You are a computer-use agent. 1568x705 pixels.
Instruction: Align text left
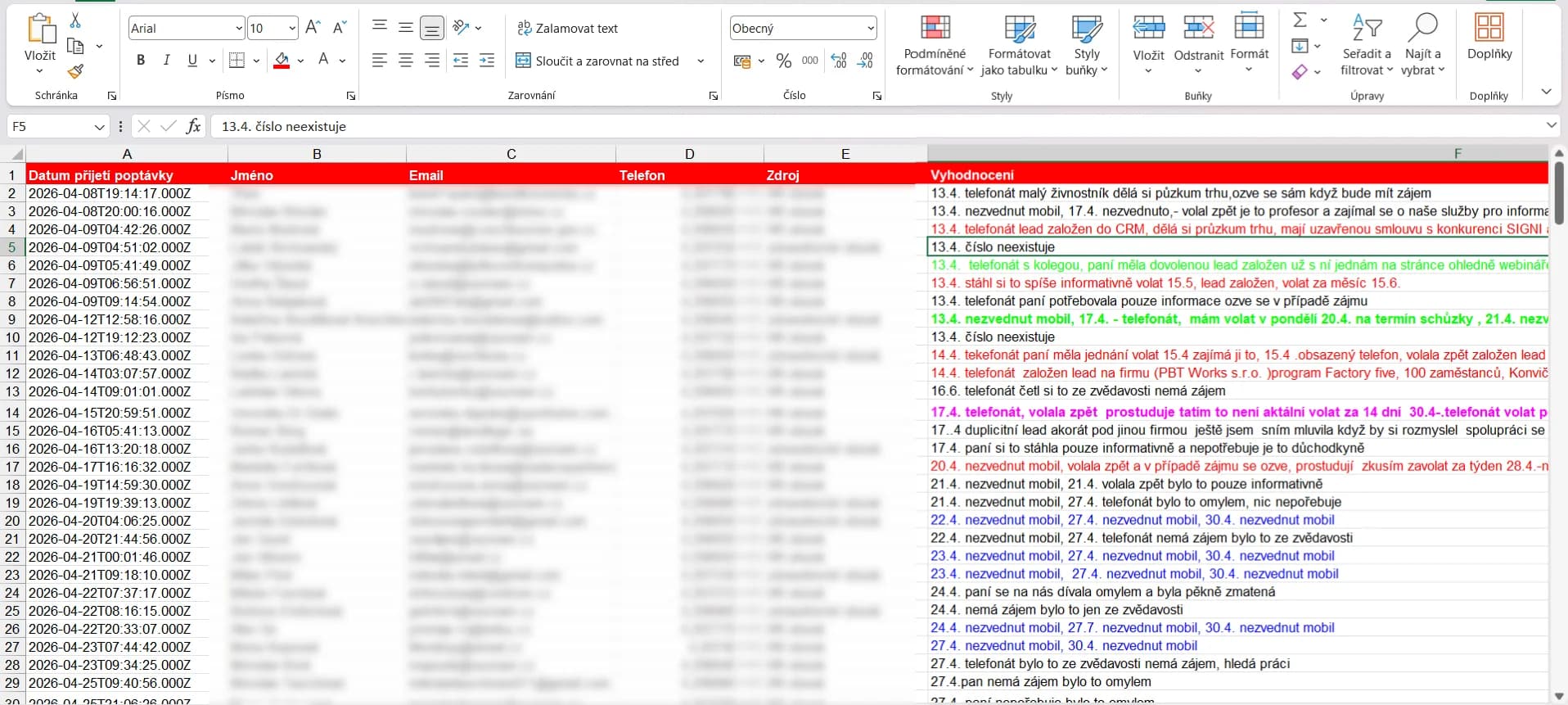coord(379,60)
